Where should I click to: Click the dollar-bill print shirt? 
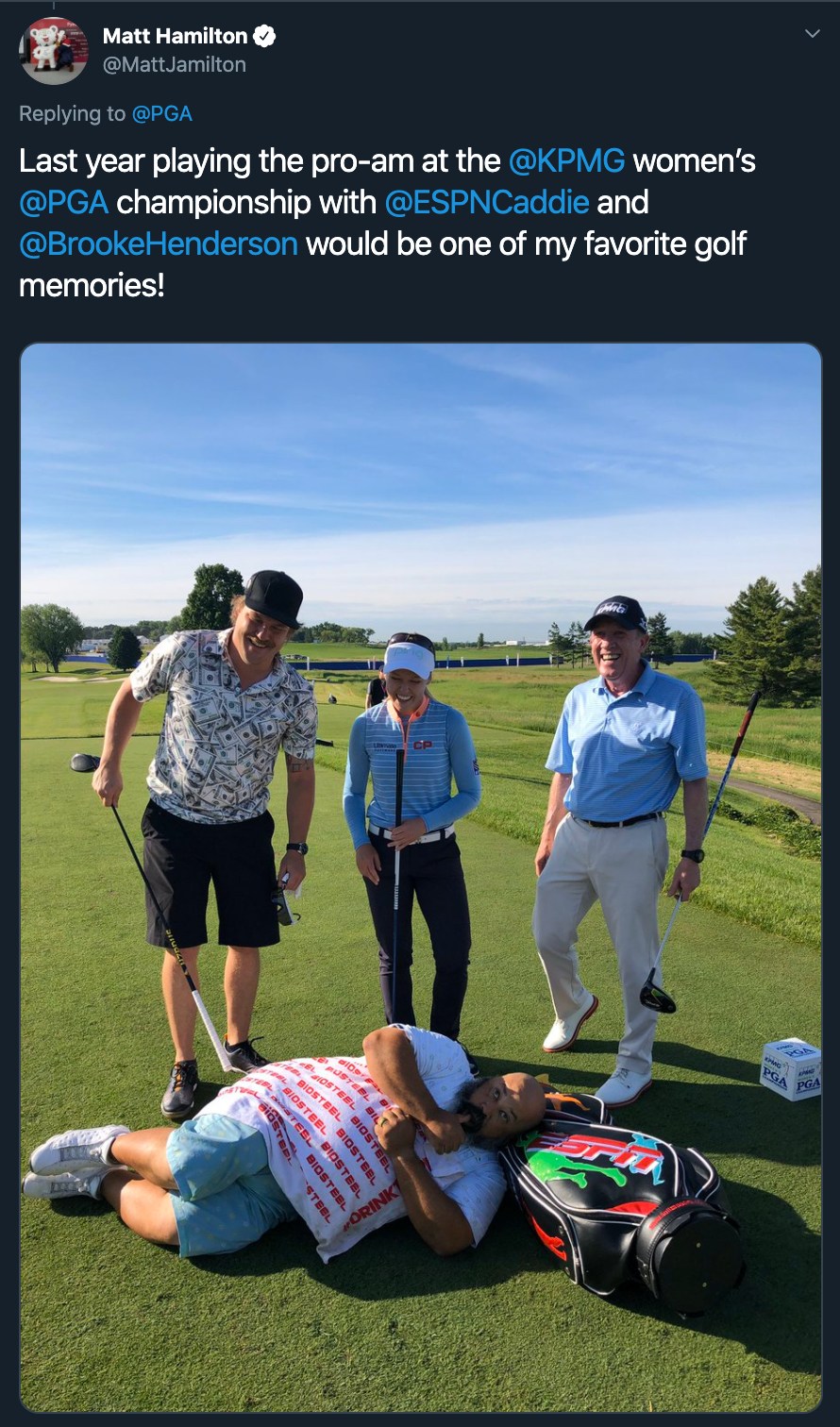224,725
